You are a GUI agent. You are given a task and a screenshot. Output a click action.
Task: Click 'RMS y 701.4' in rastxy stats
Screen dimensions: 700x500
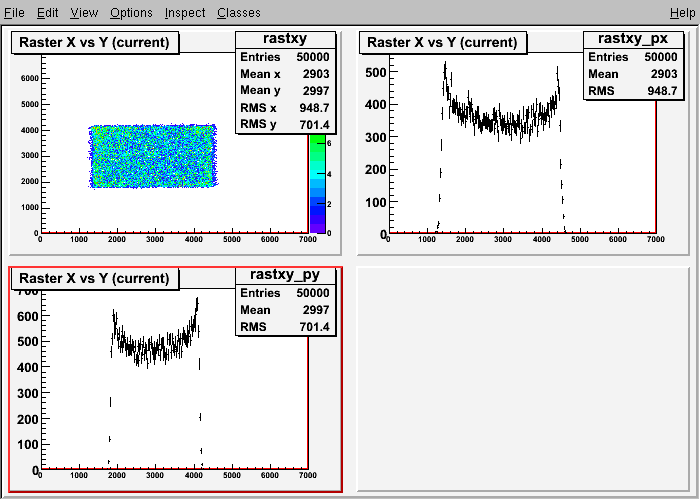[285, 124]
